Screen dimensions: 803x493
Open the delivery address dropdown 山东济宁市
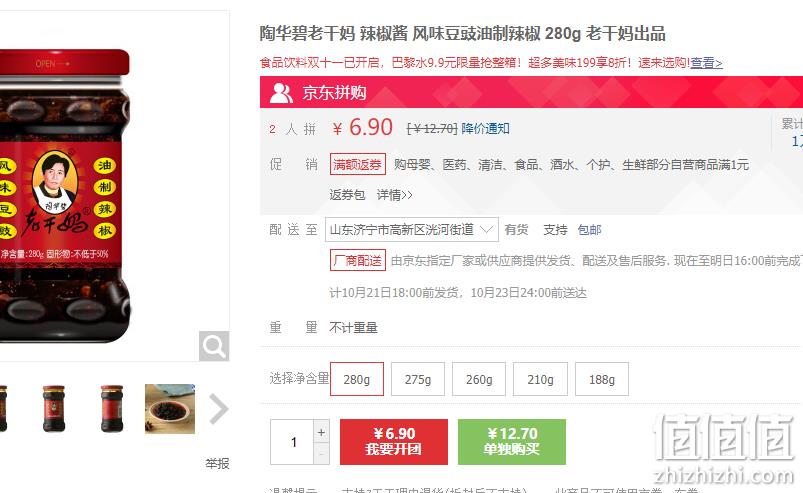(x=412, y=229)
